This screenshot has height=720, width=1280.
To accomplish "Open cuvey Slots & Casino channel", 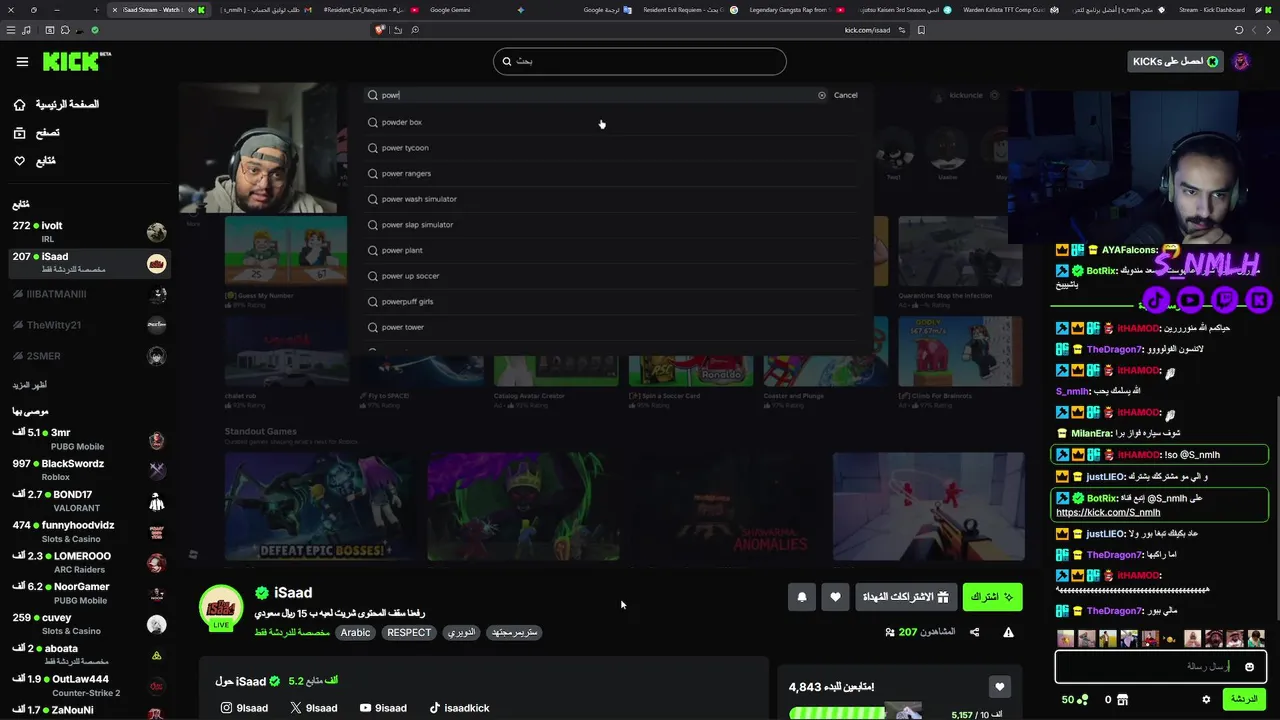I will pos(88,624).
